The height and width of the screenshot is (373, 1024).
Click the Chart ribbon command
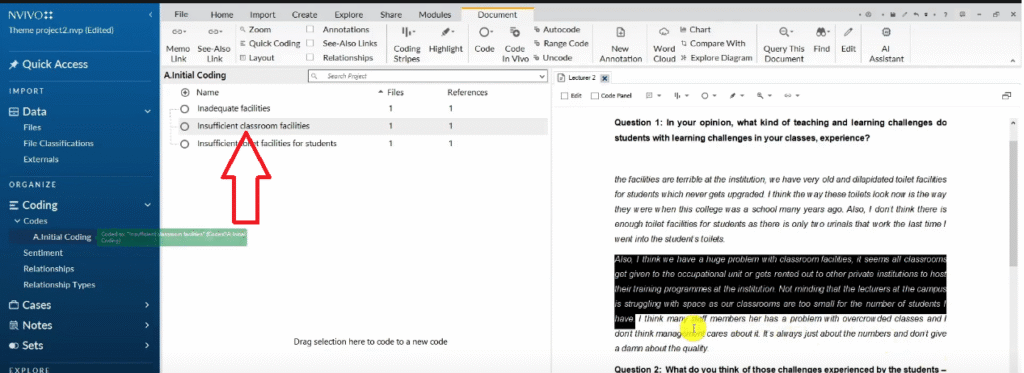[x=696, y=29]
